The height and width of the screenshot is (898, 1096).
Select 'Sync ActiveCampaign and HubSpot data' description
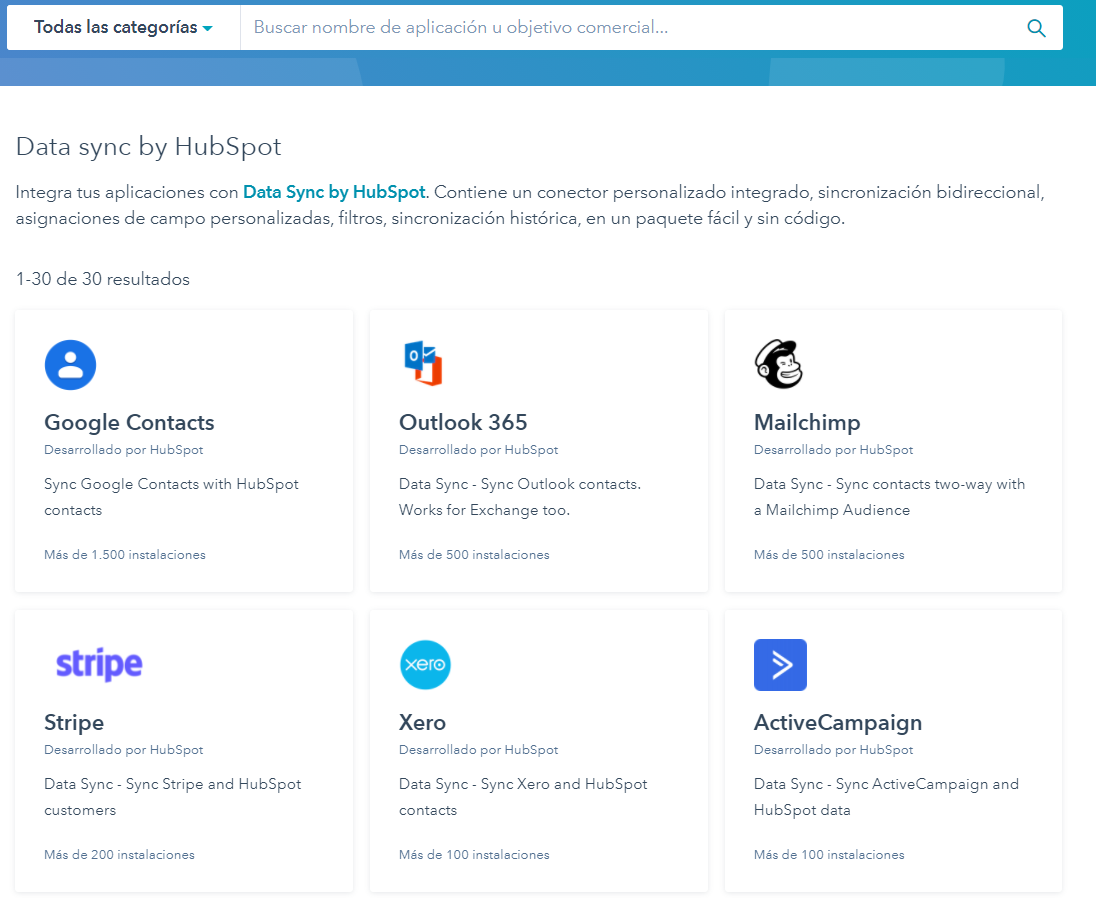886,797
